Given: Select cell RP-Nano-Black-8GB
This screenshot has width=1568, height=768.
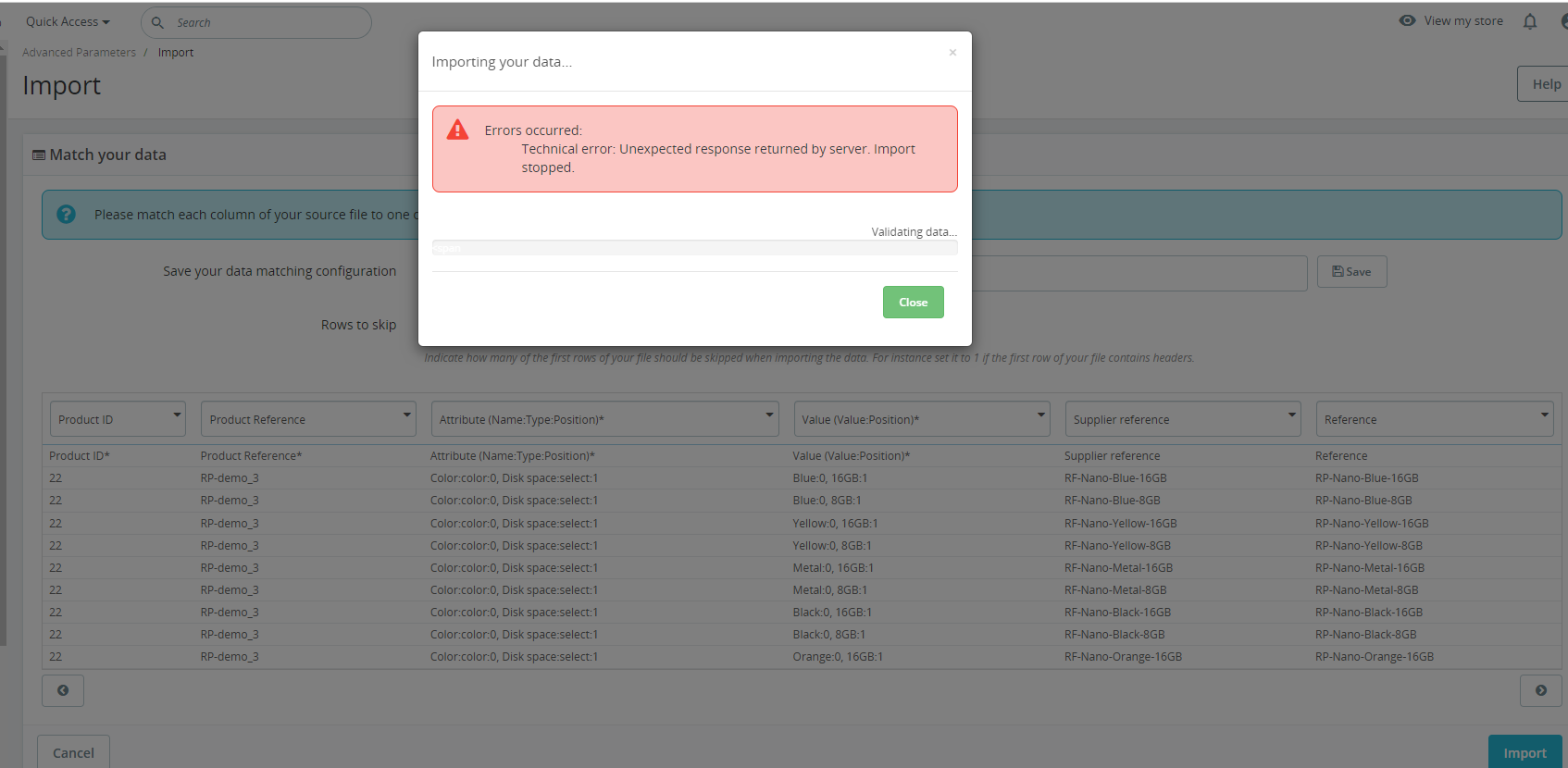Looking at the screenshot, I should [x=1365, y=635].
